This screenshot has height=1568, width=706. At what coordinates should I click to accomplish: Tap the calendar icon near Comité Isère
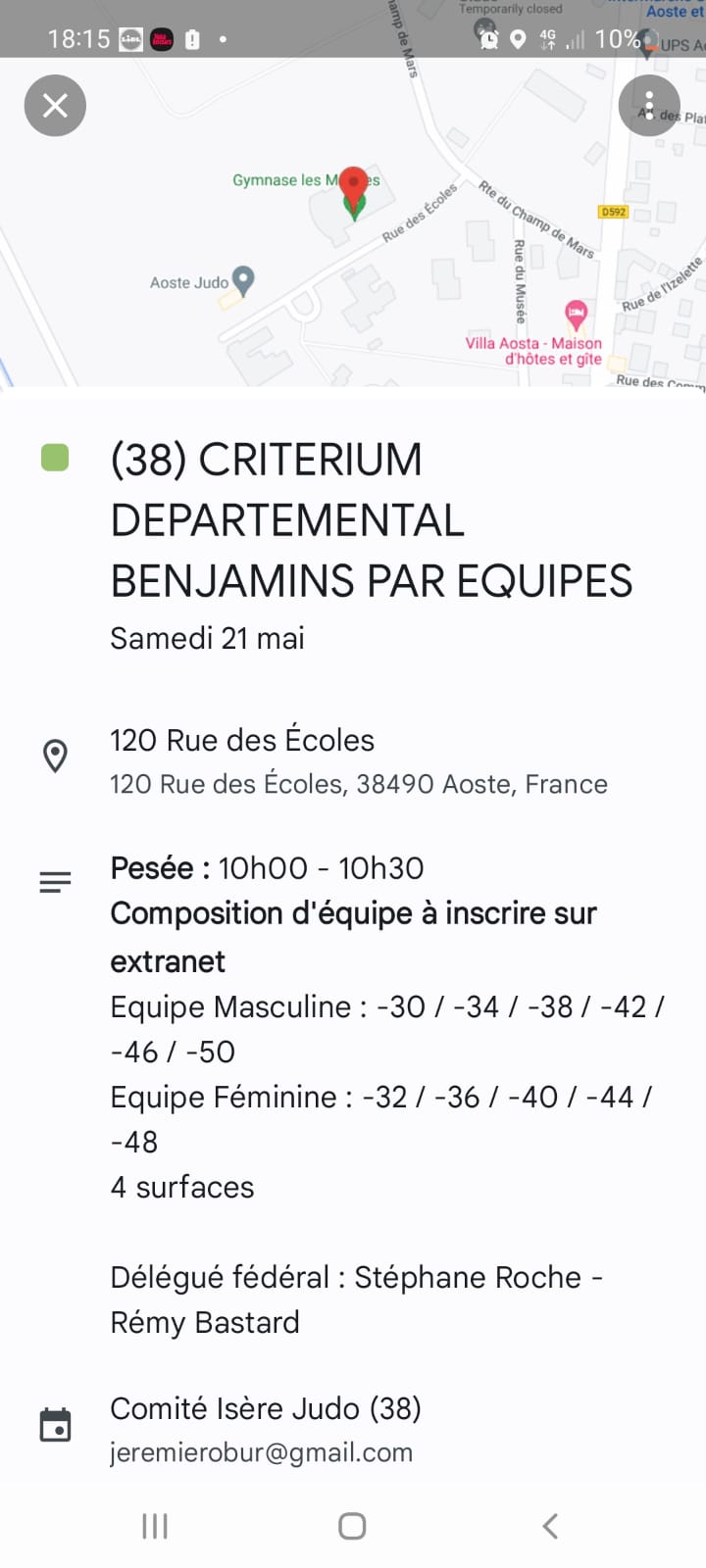coord(56,1426)
